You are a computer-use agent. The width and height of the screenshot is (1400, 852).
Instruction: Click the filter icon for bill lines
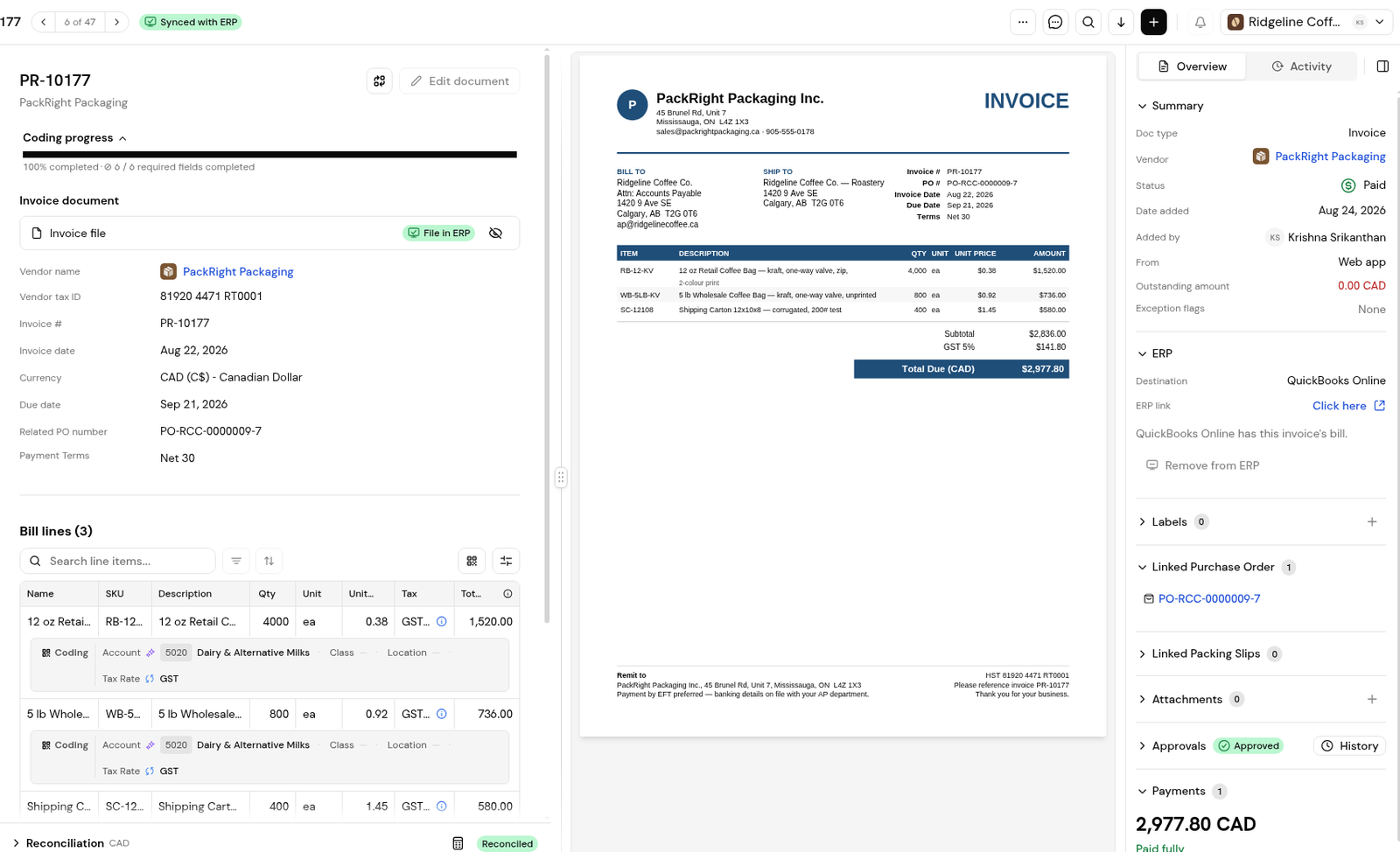(236, 561)
